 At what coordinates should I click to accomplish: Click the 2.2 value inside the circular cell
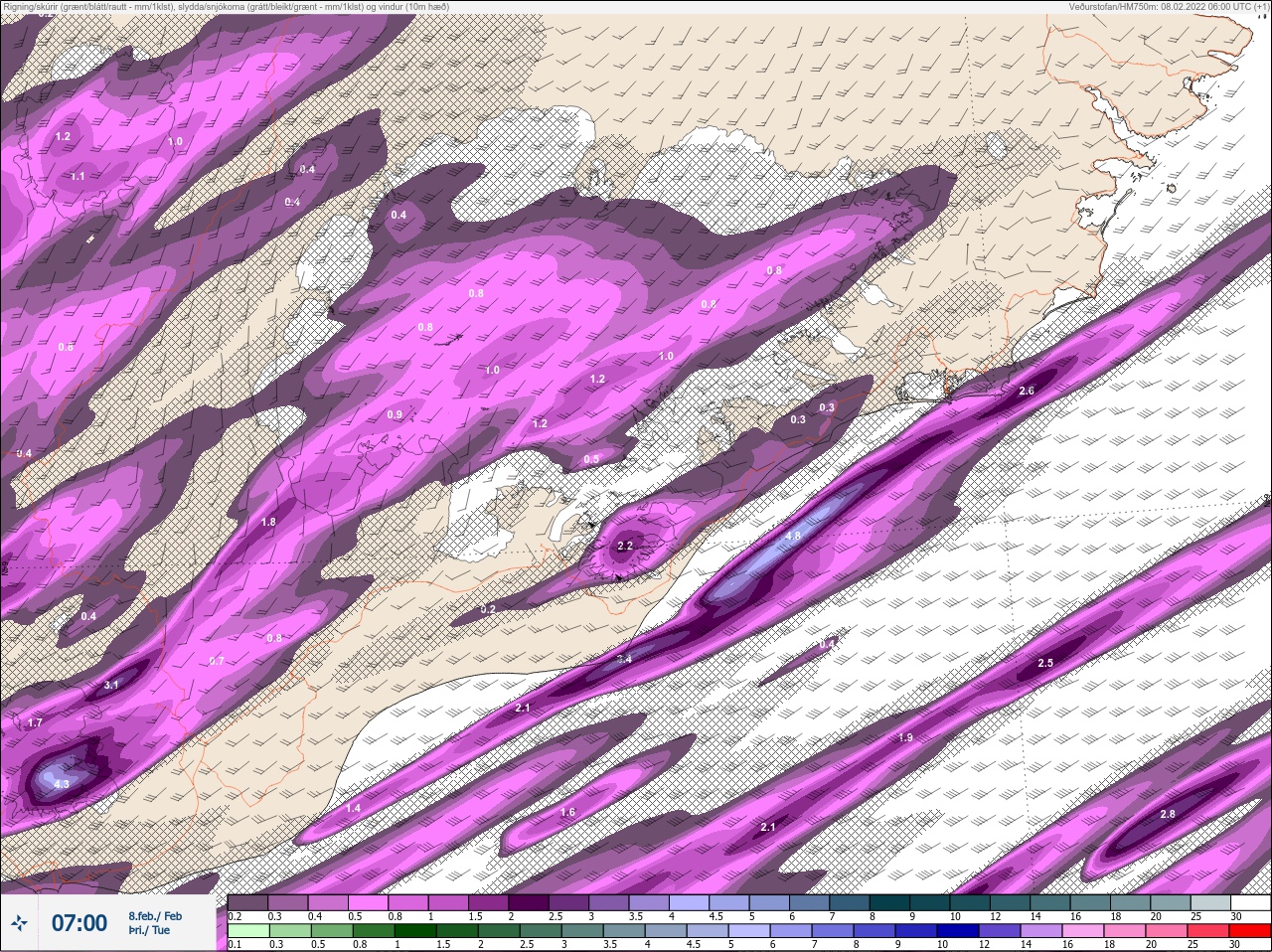pyautogui.click(x=625, y=546)
